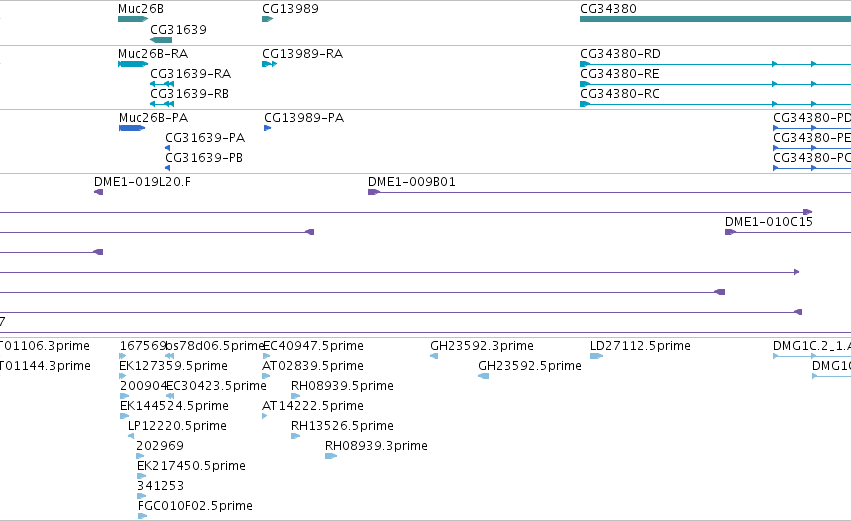Select the Muc26B gene arrow glyph
The height and width of the screenshot is (521, 851).
(133, 19)
